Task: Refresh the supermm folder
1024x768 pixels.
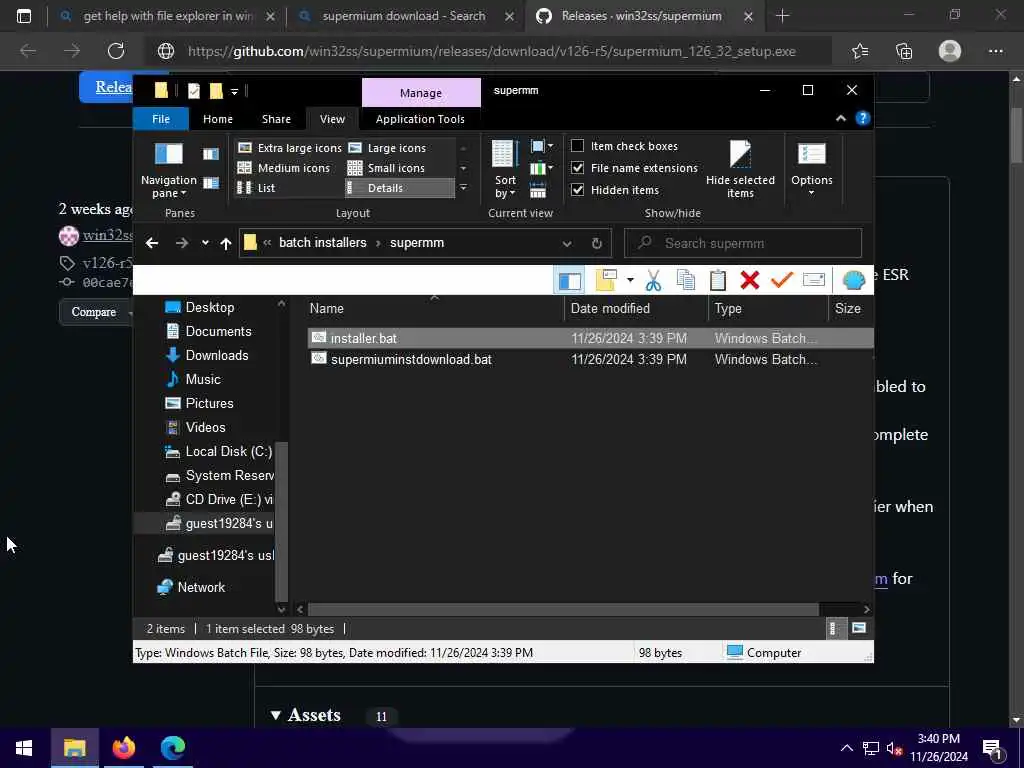Action: click(x=597, y=244)
